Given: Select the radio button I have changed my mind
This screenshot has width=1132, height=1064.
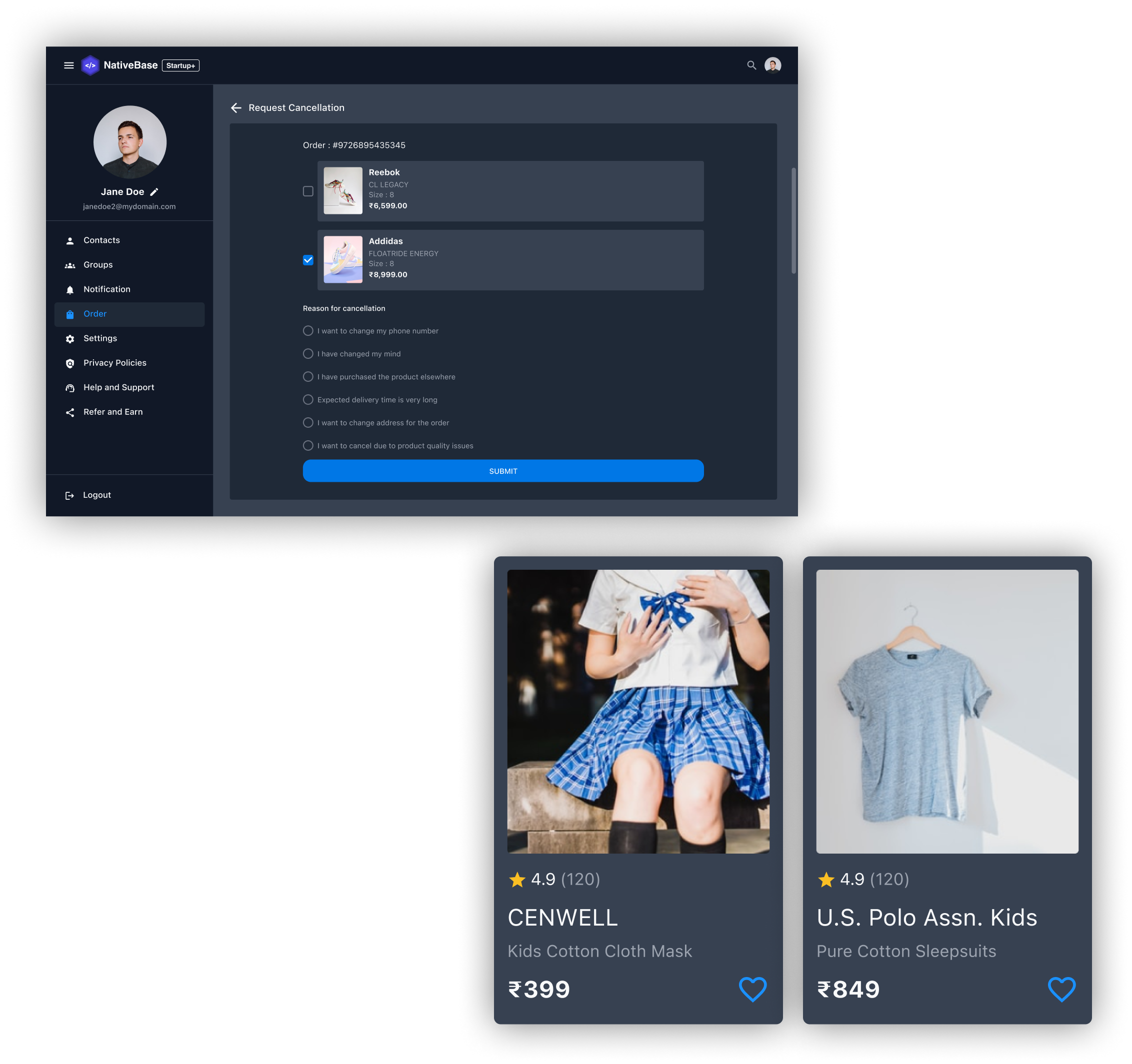Looking at the screenshot, I should click(308, 354).
